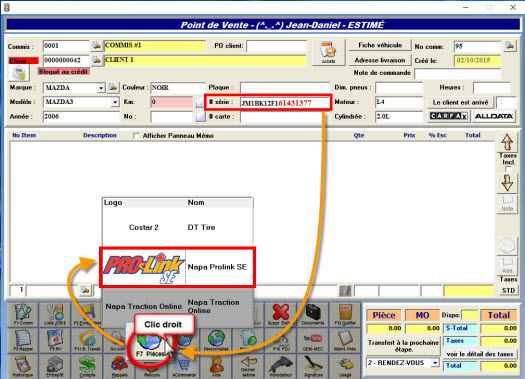Click the Adresse livraison button

380,60
